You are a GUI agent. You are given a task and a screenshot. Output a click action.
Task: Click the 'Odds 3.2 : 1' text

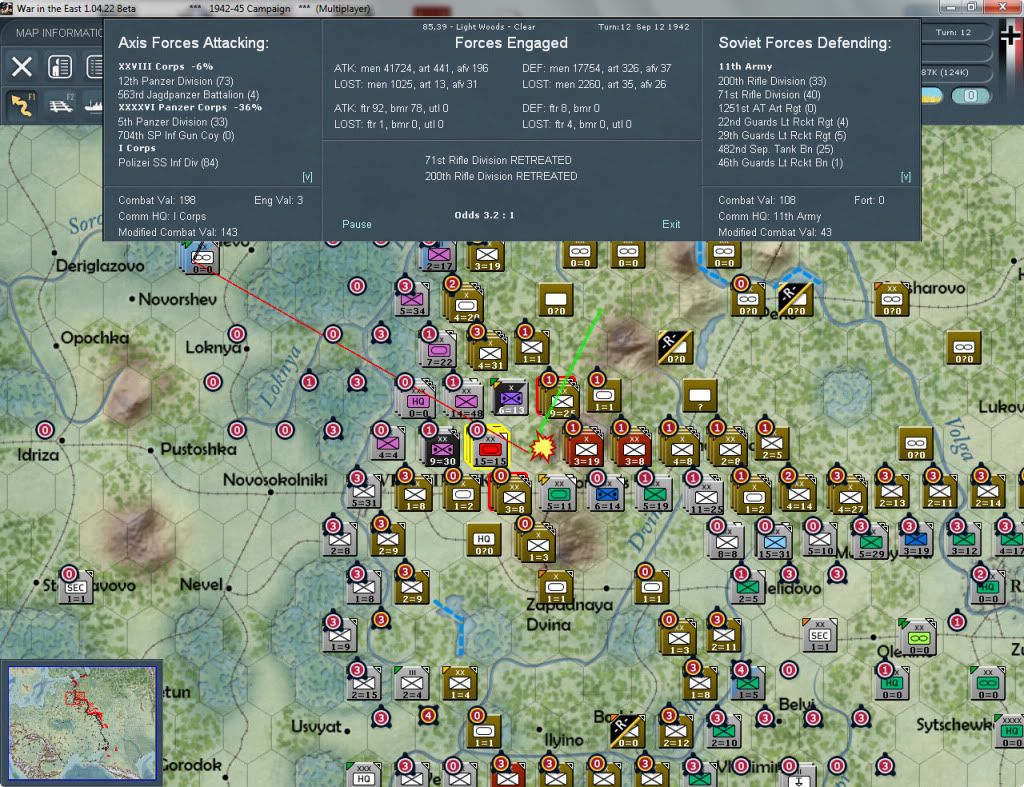click(x=485, y=215)
